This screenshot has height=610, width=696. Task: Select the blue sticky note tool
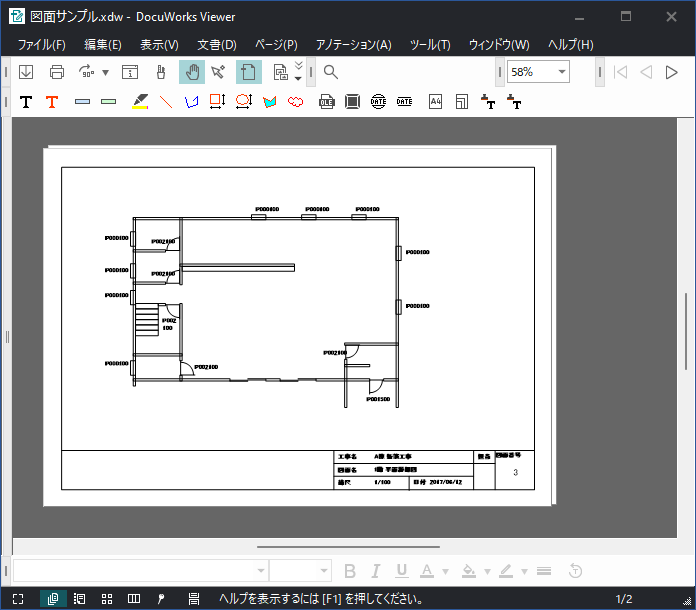tap(83, 102)
